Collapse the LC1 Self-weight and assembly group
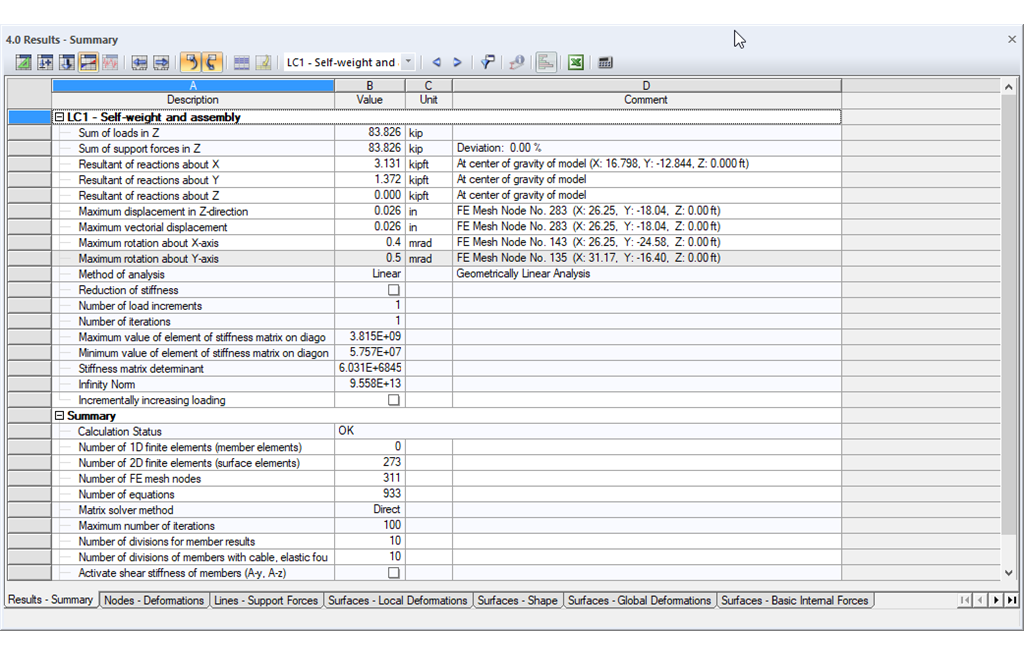The image size is (1024, 656). (59, 117)
